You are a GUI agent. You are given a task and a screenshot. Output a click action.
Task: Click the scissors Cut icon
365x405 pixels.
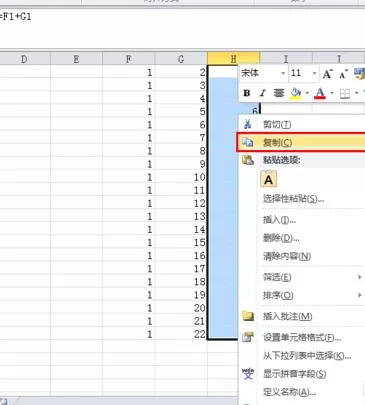coord(247,124)
